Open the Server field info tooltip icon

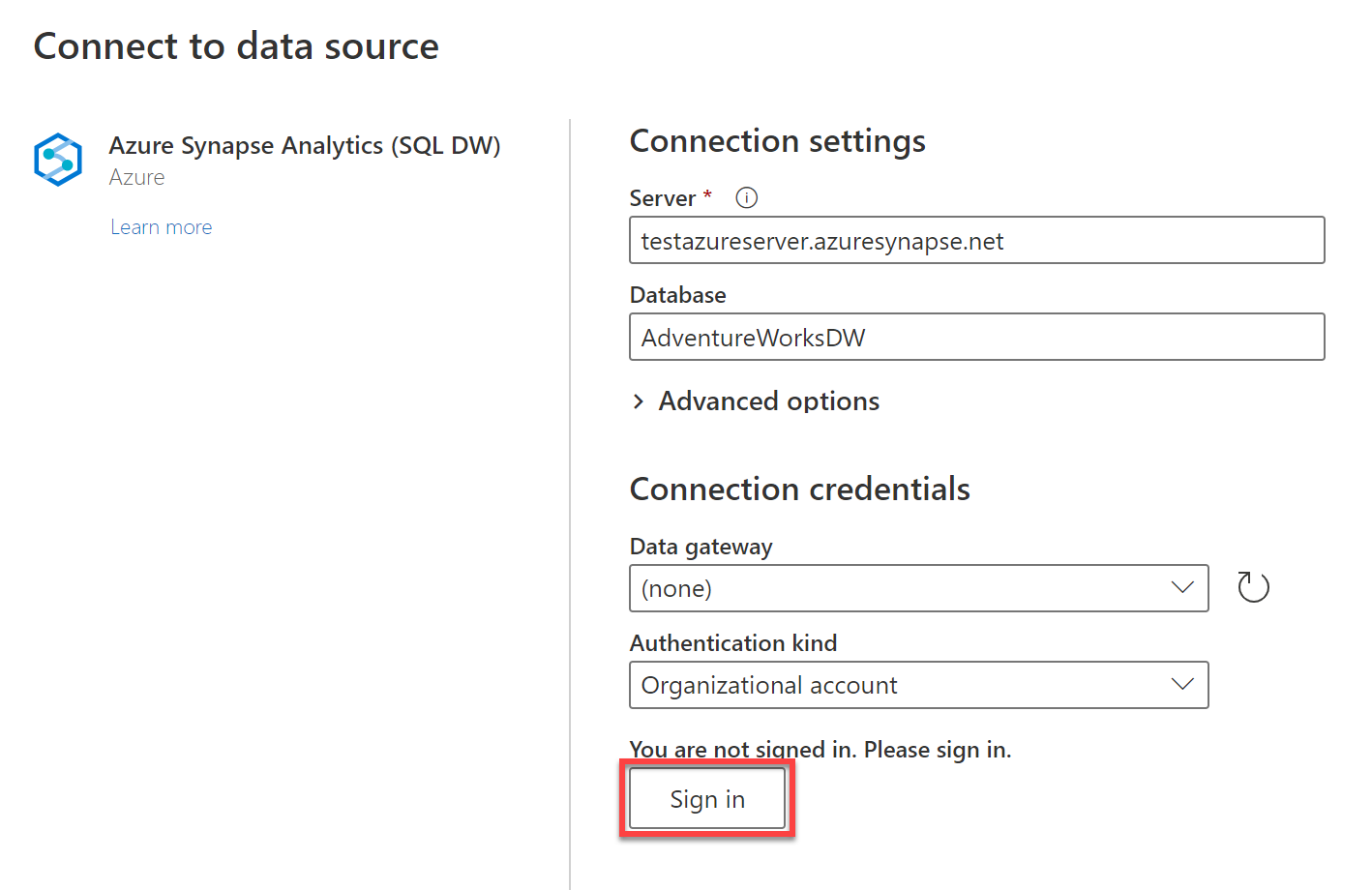746,197
